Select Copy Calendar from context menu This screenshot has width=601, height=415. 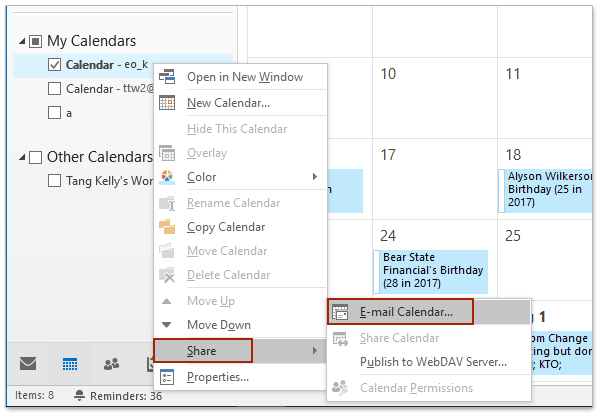226,227
